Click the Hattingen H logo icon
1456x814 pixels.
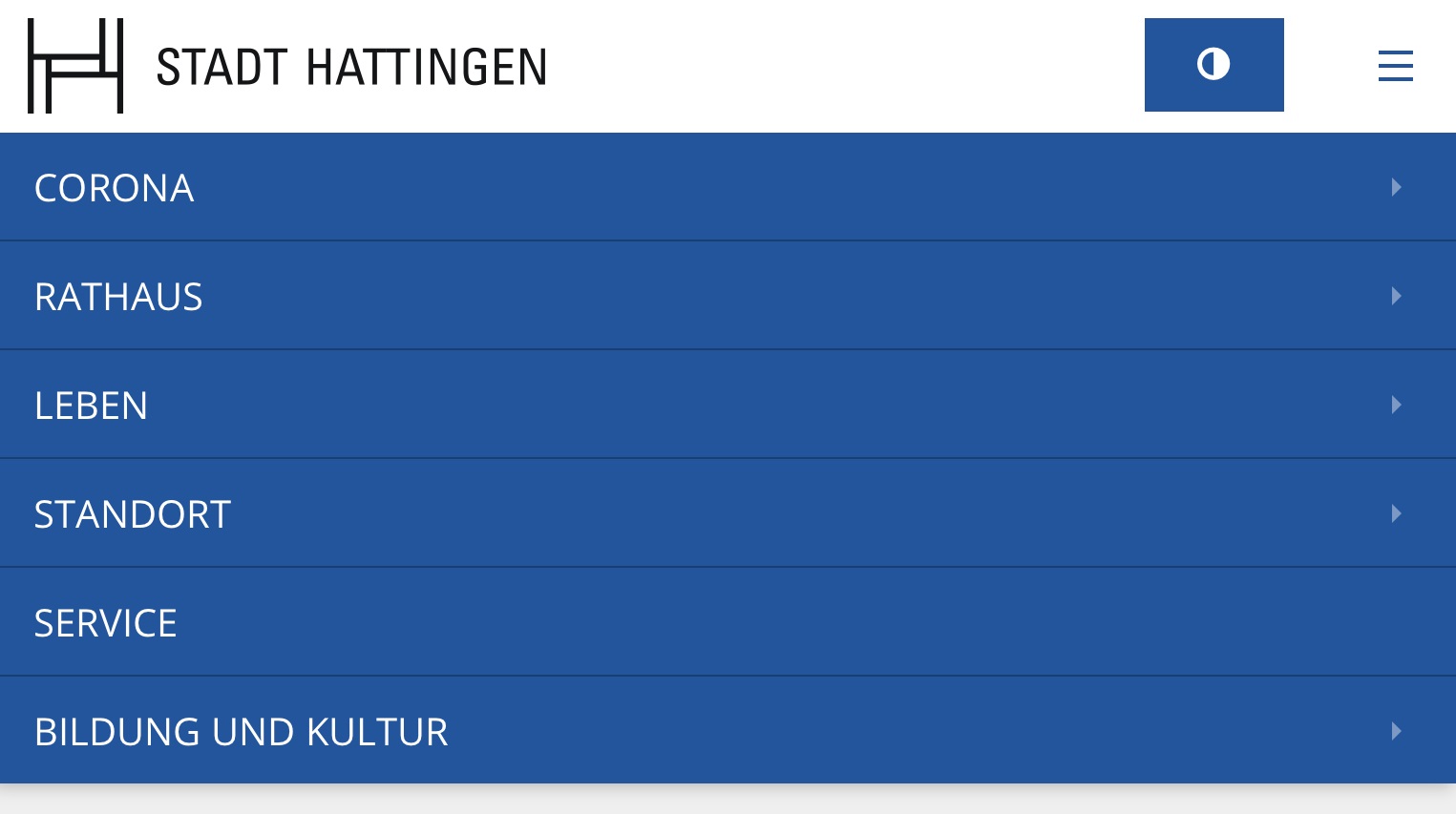(75, 66)
